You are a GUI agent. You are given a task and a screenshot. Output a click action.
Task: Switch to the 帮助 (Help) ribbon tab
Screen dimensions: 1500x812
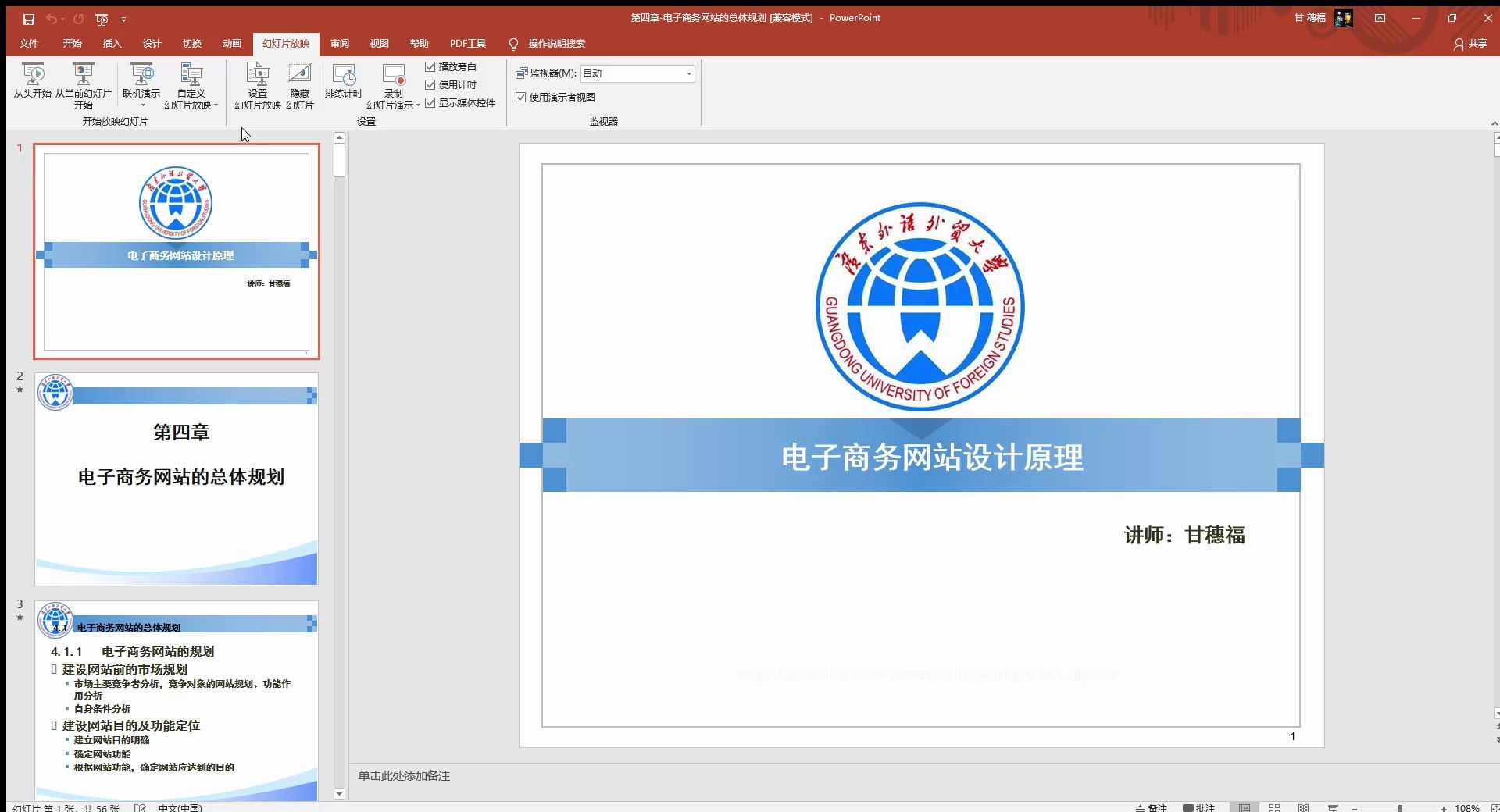pyautogui.click(x=420, y=44)
